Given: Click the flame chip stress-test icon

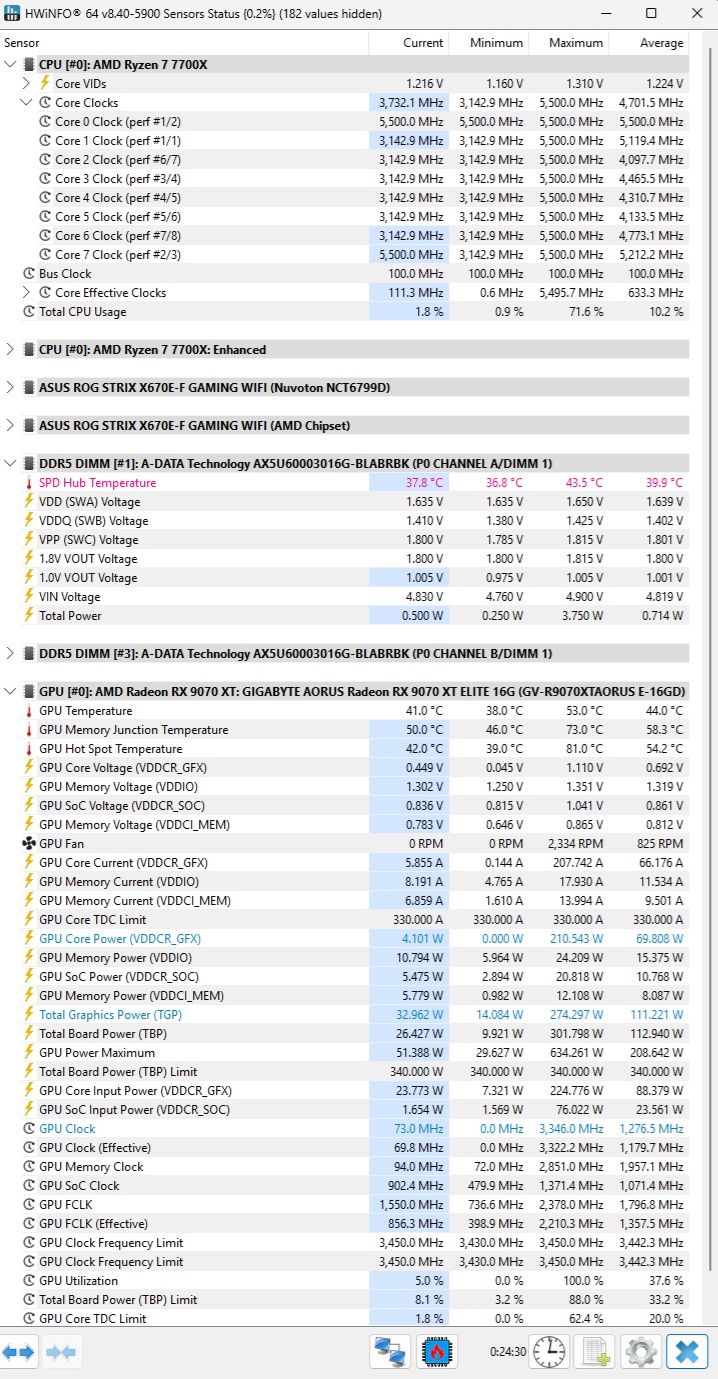Looking at the screenshot, I should [437, 1352].
